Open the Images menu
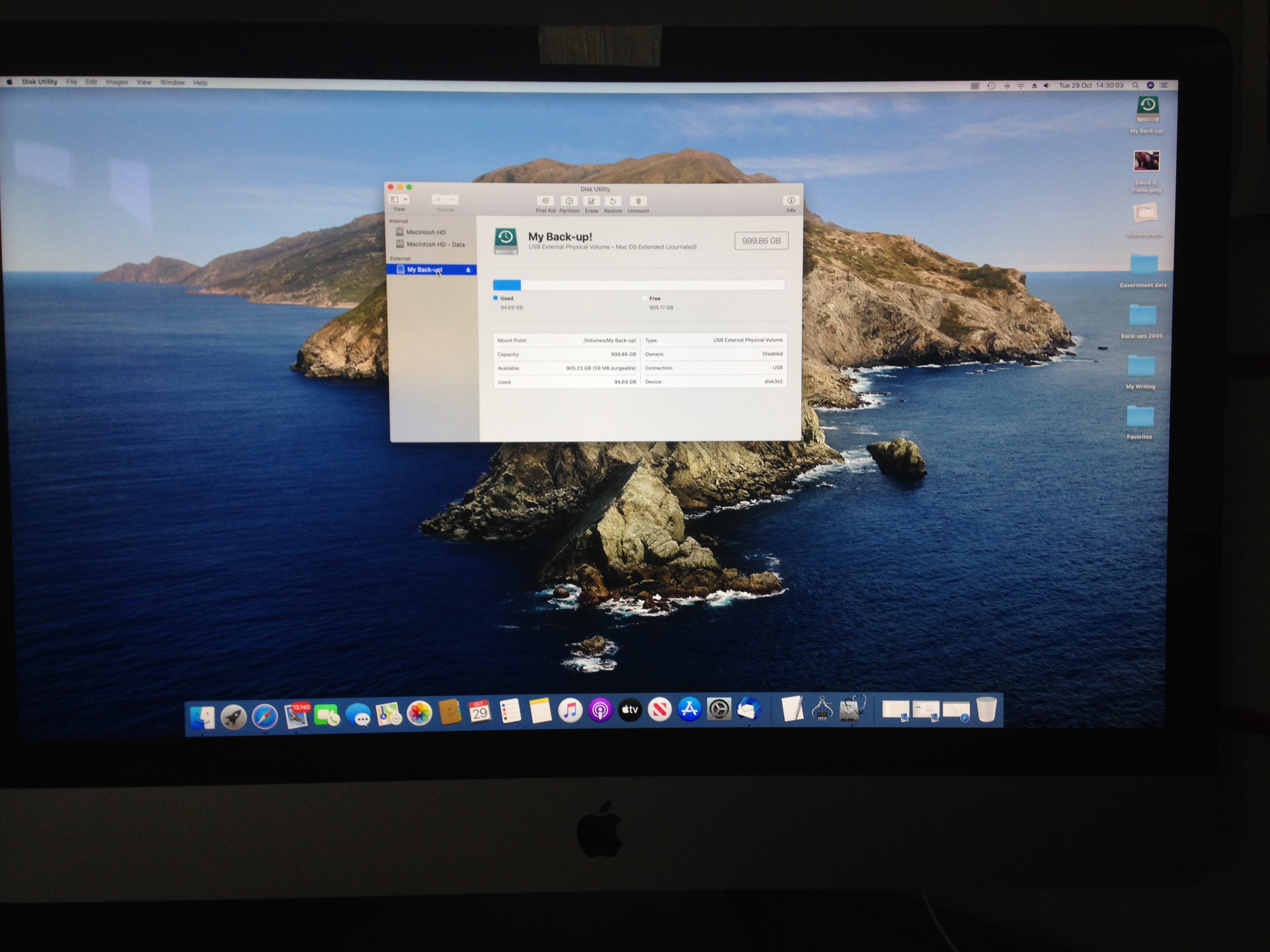 tap(117, 82)
